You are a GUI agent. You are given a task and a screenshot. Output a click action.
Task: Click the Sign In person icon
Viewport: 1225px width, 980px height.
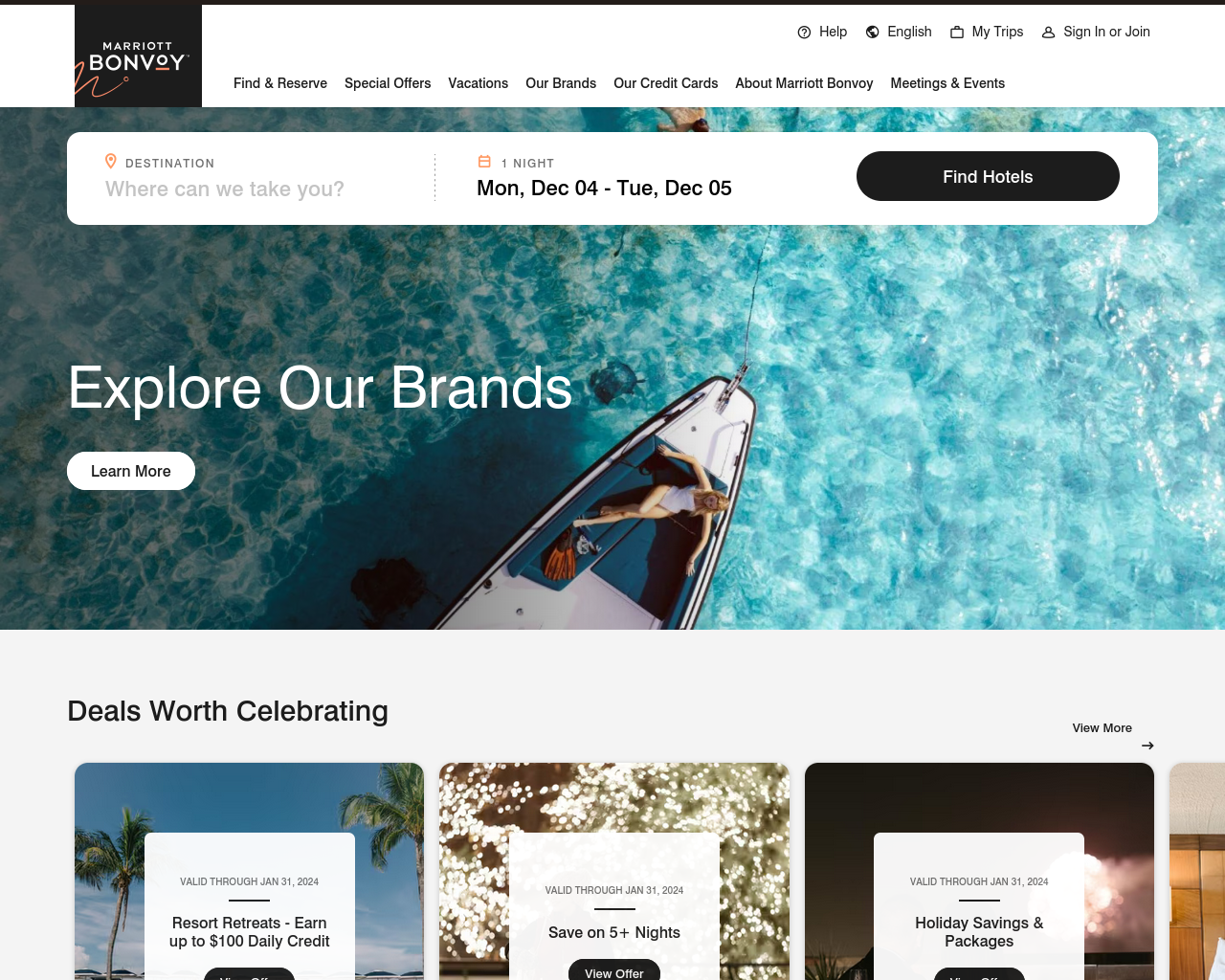(x=1048, y=33)
